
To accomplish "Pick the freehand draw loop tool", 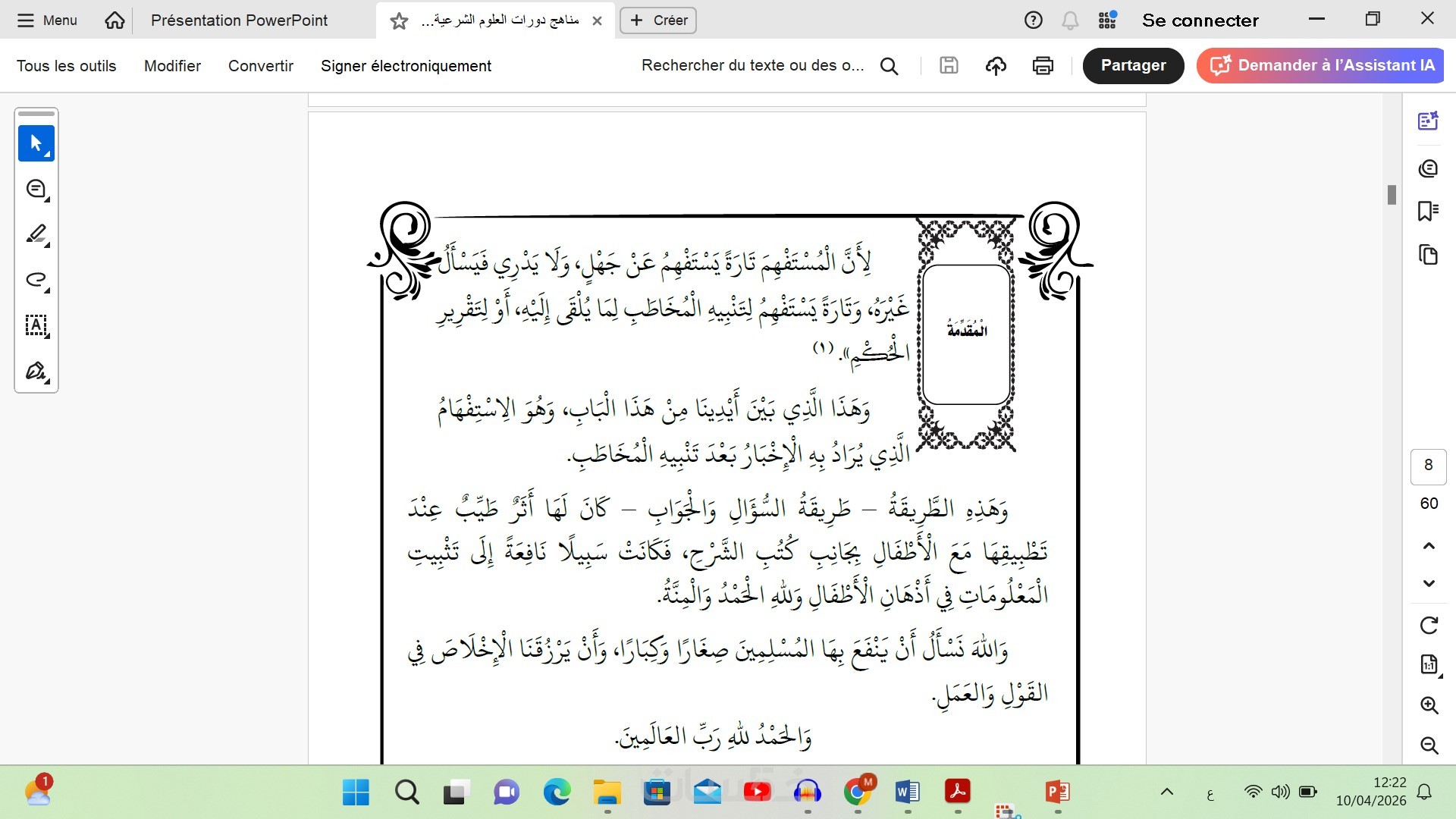I will pyautogui.click(x=36, y=280).
